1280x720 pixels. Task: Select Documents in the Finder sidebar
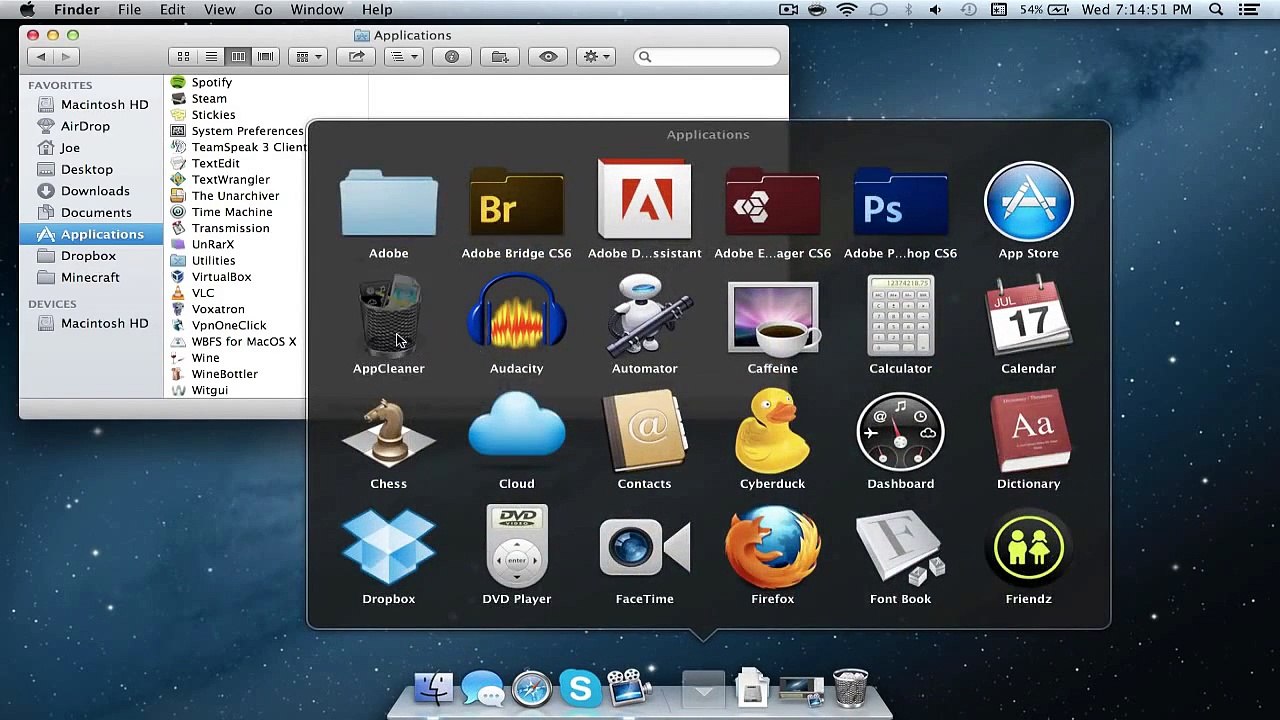91,212
